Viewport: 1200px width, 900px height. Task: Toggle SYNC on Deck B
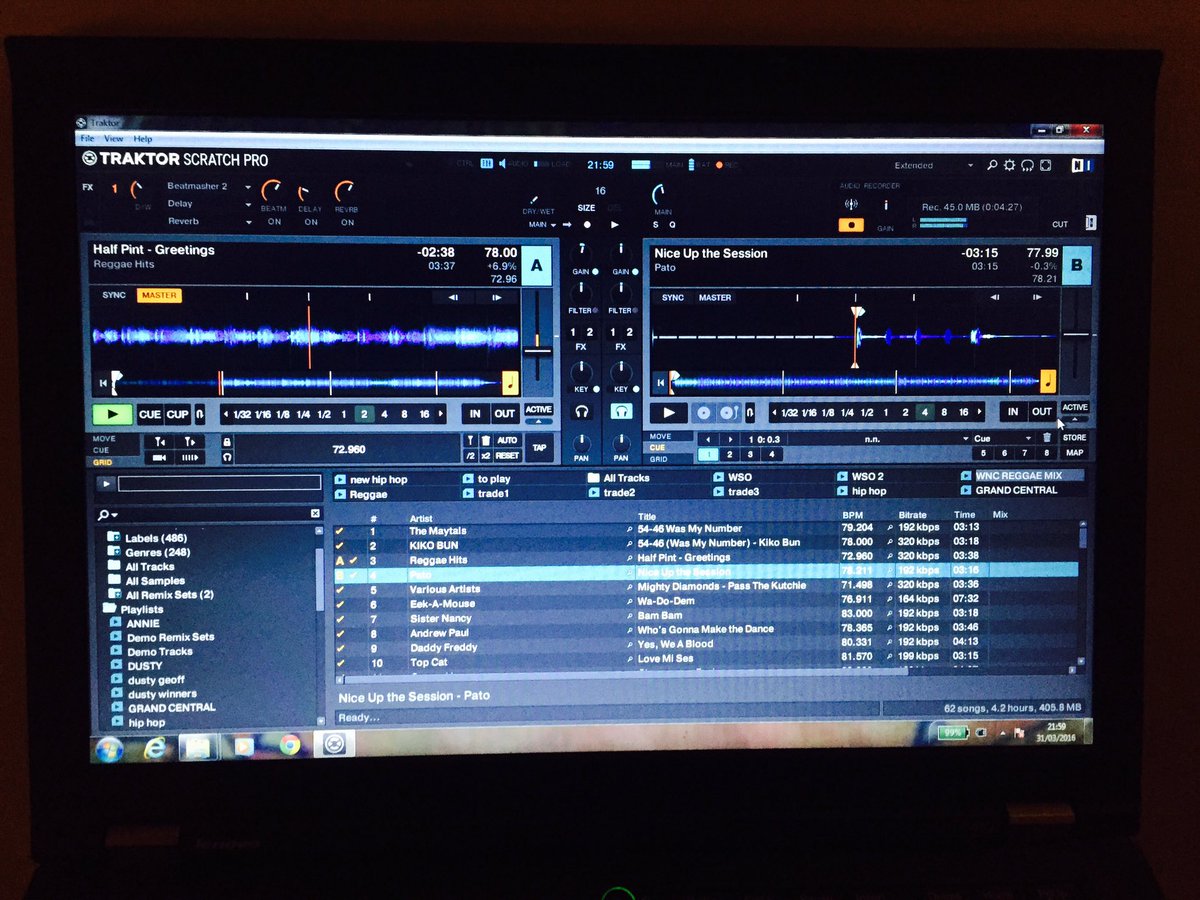tap(673, 297)
